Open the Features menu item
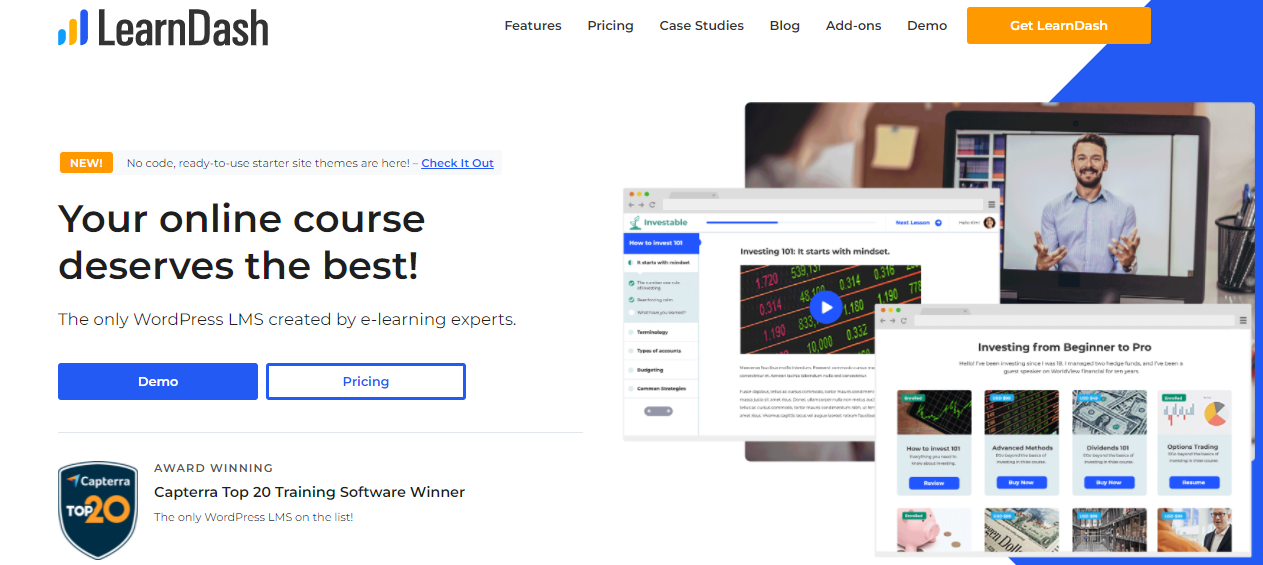The width and height of the screenshot is (1263, 565). click(x=533, y=26)
